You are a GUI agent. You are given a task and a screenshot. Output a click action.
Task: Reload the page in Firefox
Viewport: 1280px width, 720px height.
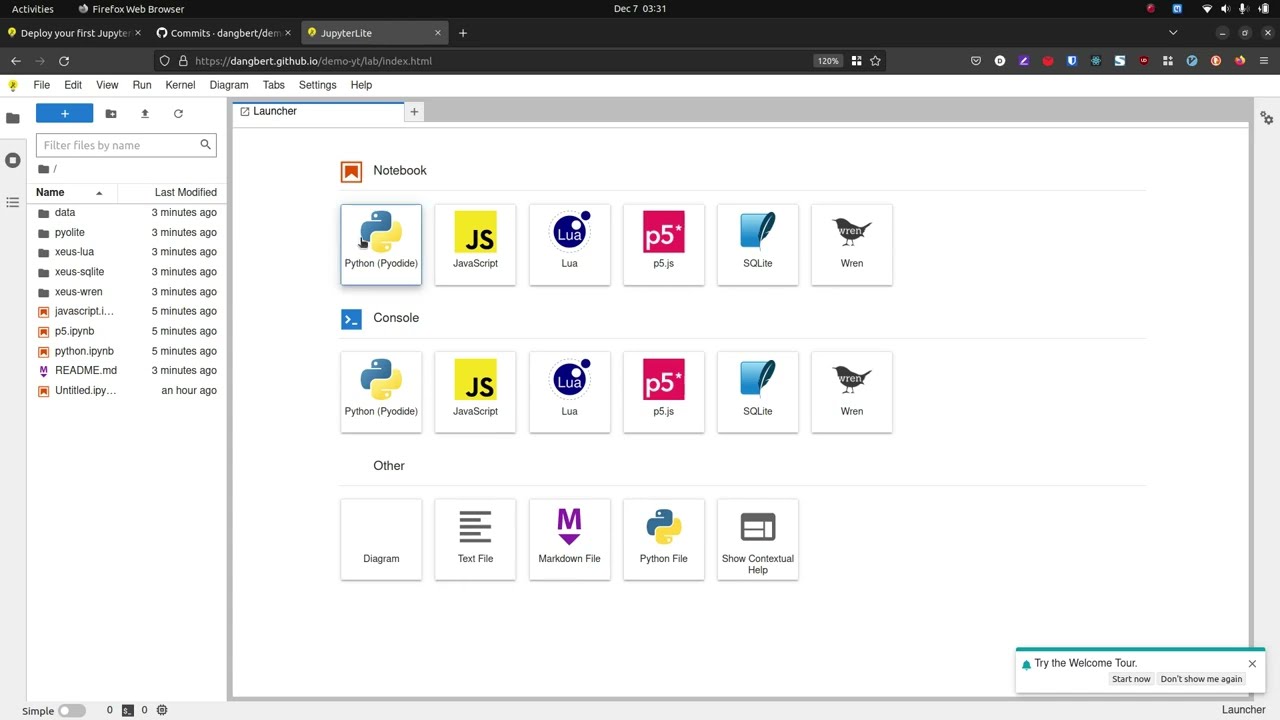click(64, 61)
